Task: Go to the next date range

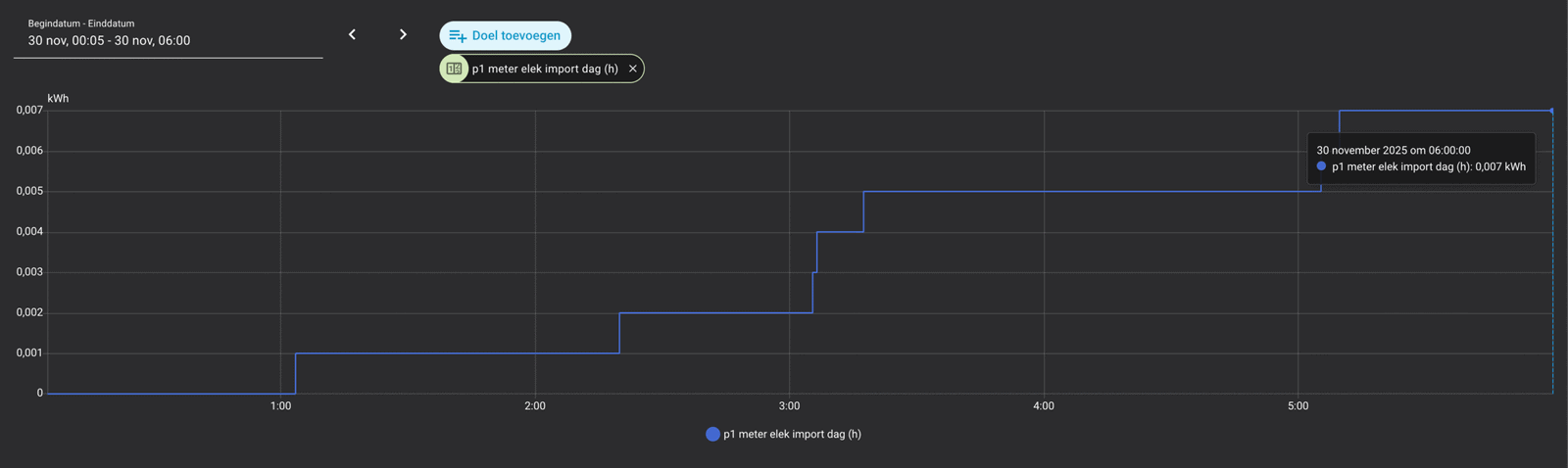Action: coord(403,34)
